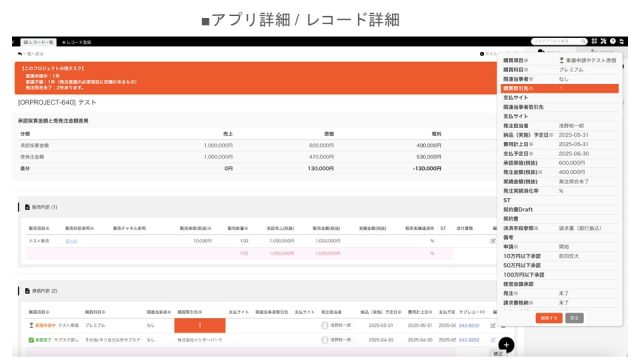Click the orange save button in popup
Screen dimensions: 640x360
(549, 318)
